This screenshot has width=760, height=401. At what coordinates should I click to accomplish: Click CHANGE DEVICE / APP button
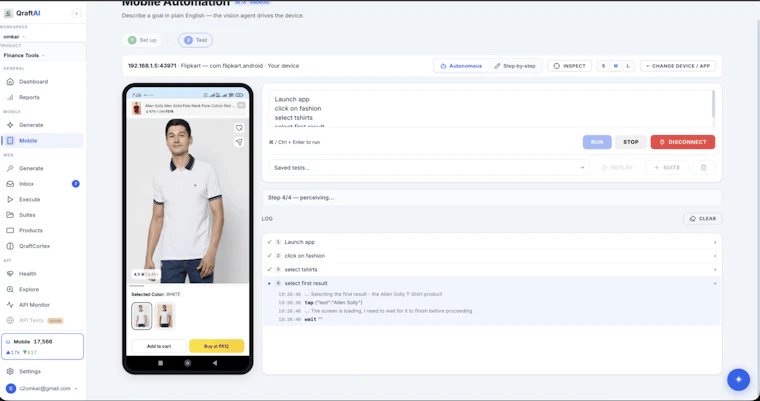click(678, 66)
